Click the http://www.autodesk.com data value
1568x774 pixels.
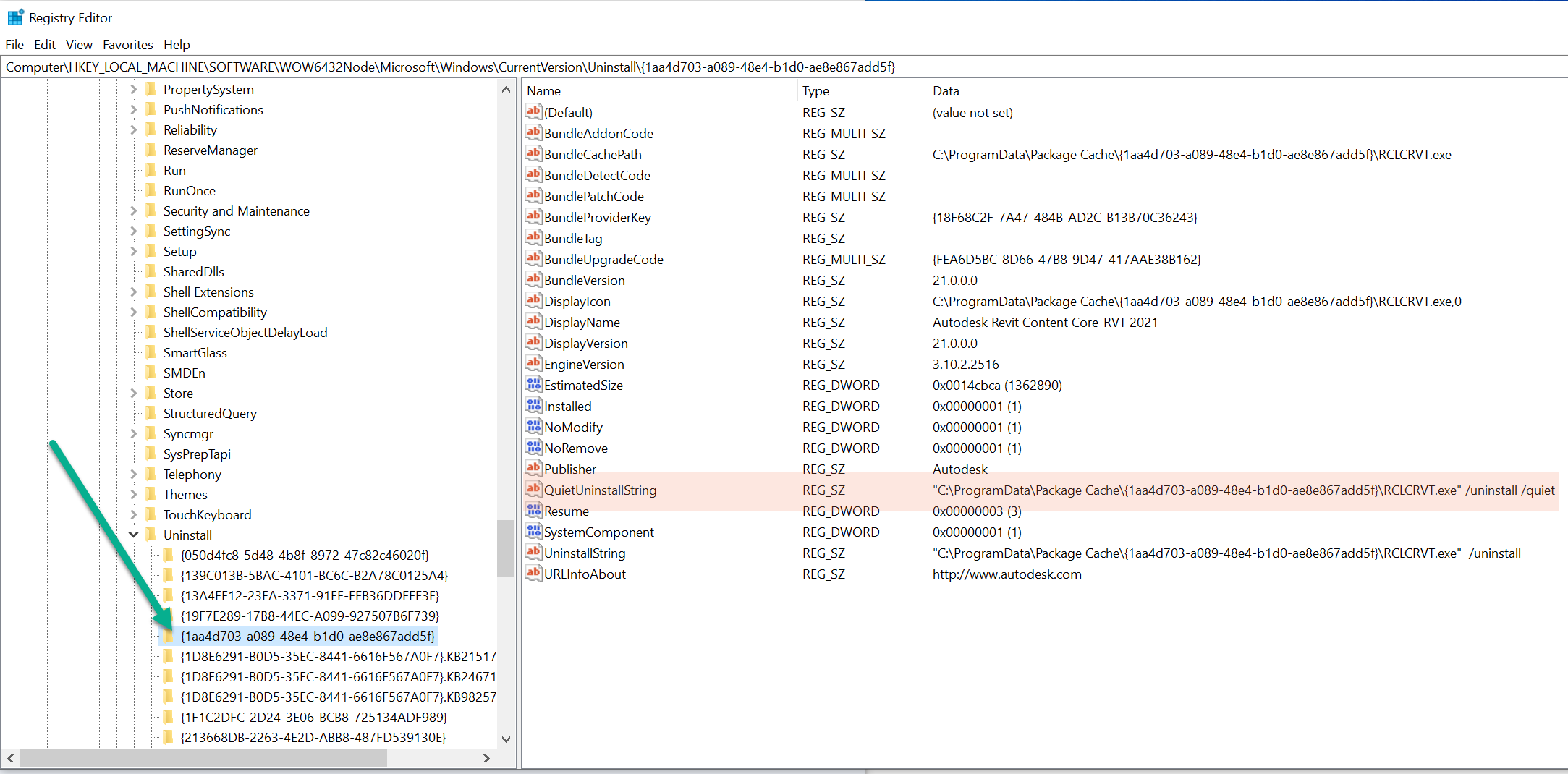[1007, 574]
